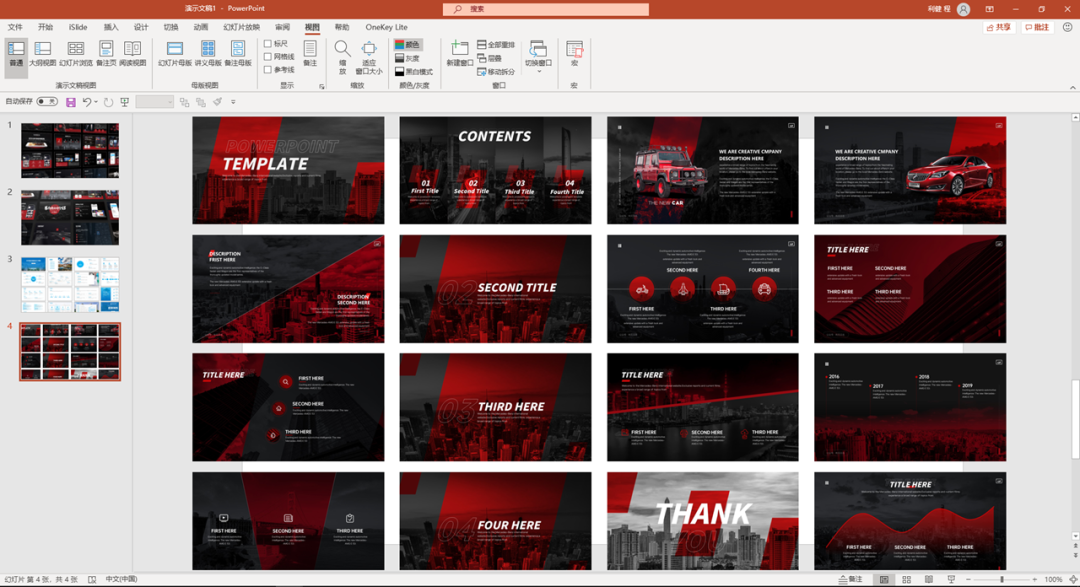Open the File (文件) menu
The height and width of the screenshot is (587, 1080).
[15, 27]
